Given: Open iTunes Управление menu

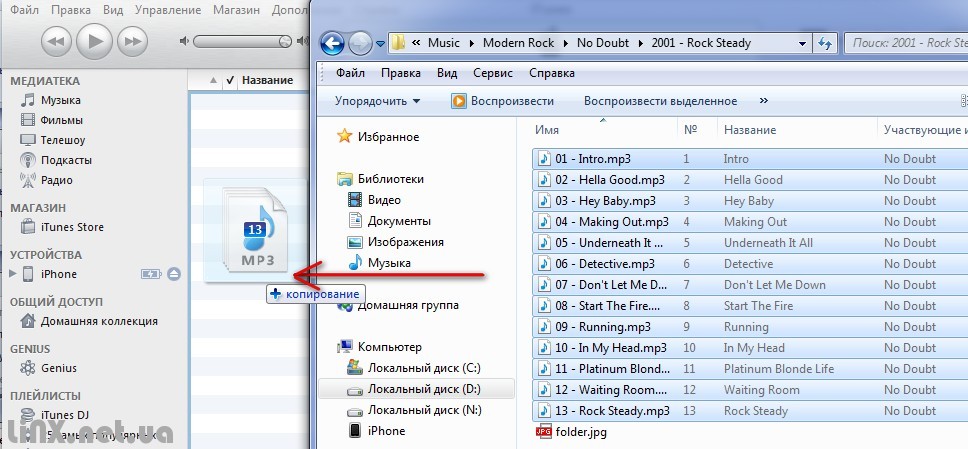Looking at the screenshot, I should pos(167,10).
